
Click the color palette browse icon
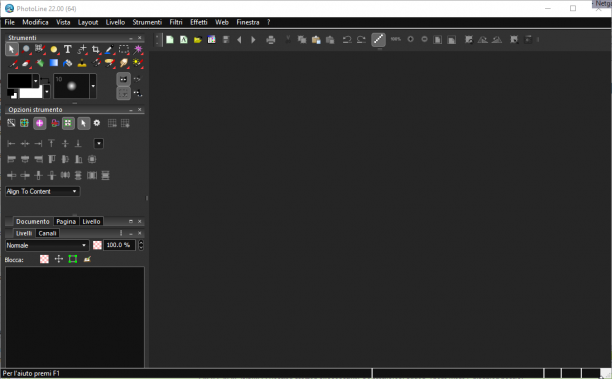(x=212, y=39)
